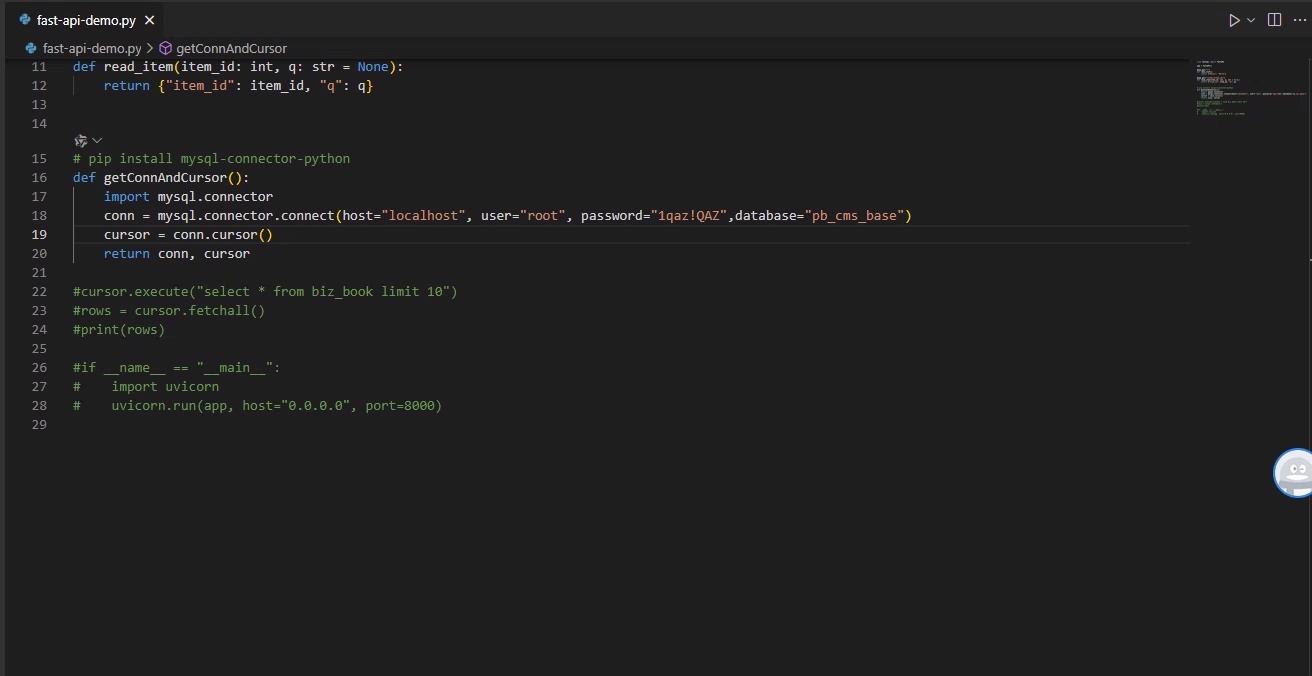Screen dimensions: 1312x676
Task: Expand the breadcrumb separator chevron
Action: click(x=150, y=48)
